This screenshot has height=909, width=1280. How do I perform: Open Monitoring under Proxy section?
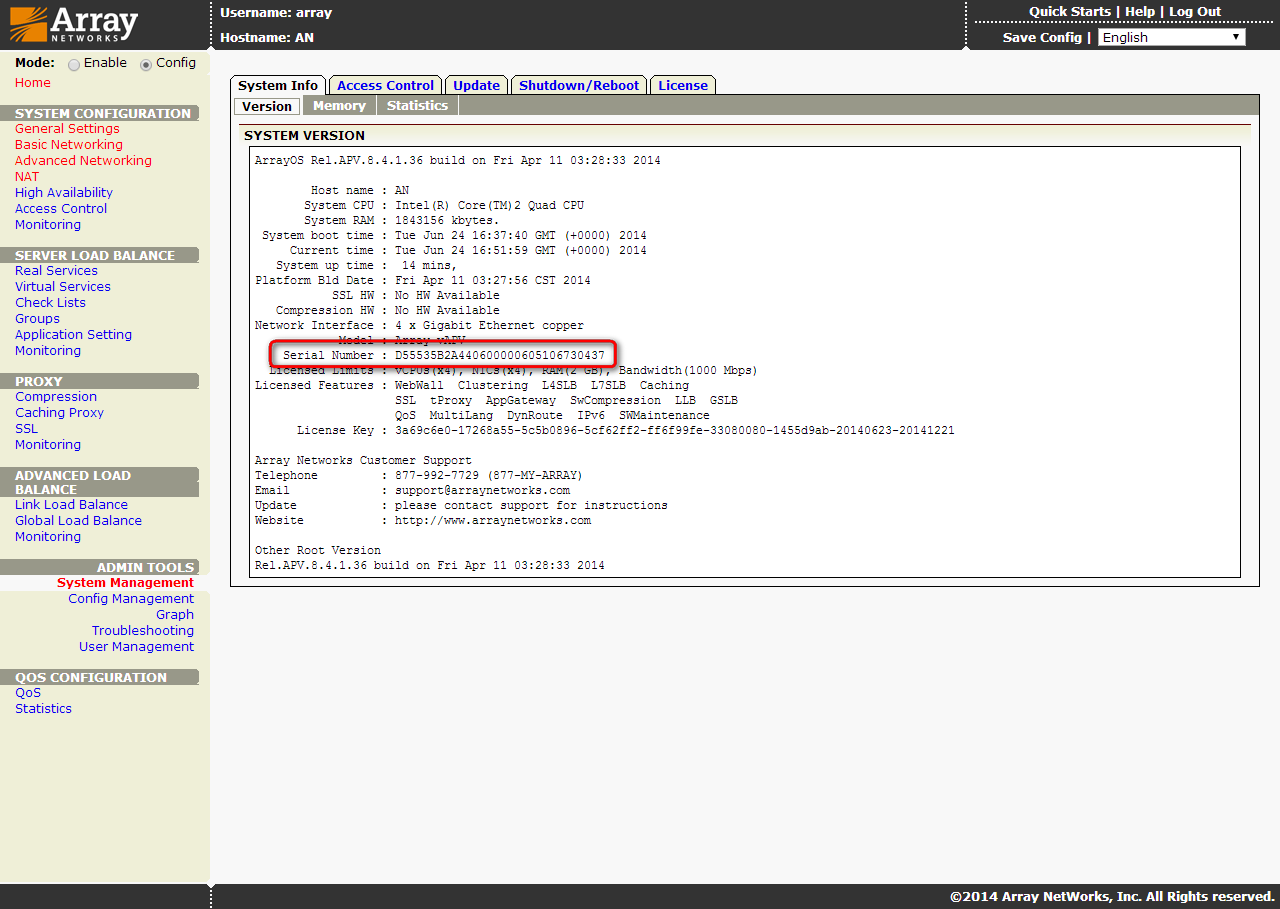click(48, 445)
